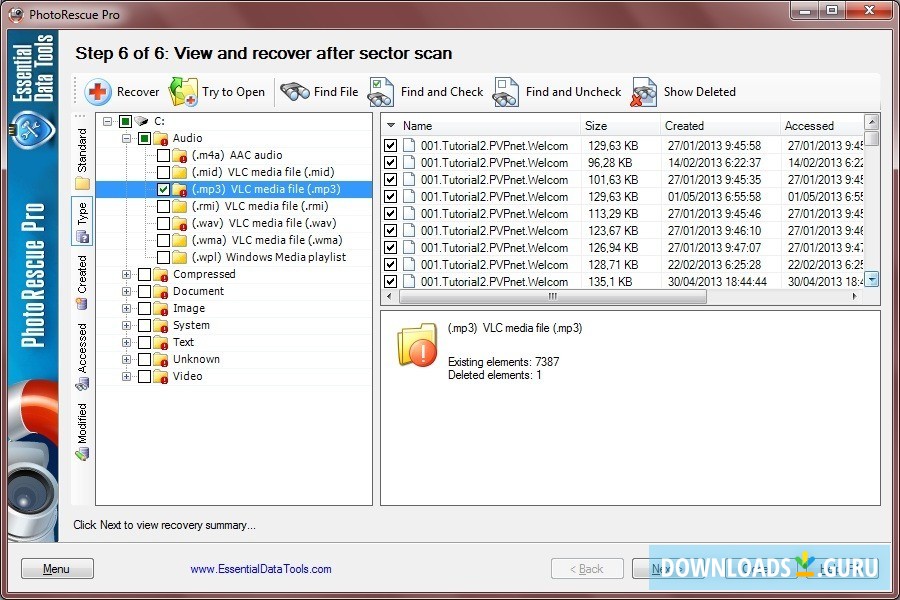This screenshot has width=900, height=600.
Task: Toggle Show Deleted files view
Action: [645, 91]
